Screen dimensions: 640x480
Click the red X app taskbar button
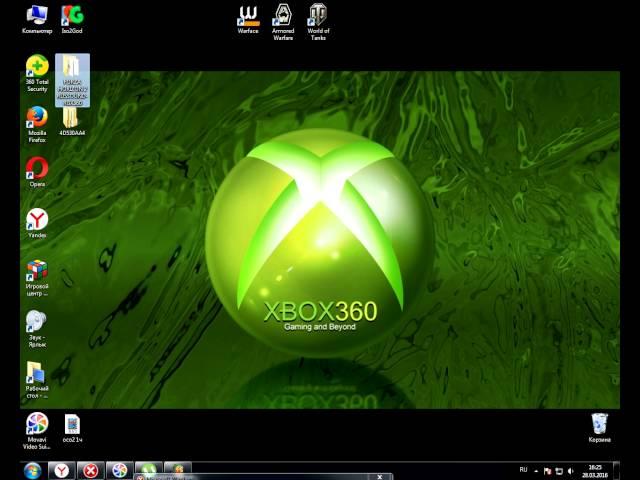pos(91,471)
